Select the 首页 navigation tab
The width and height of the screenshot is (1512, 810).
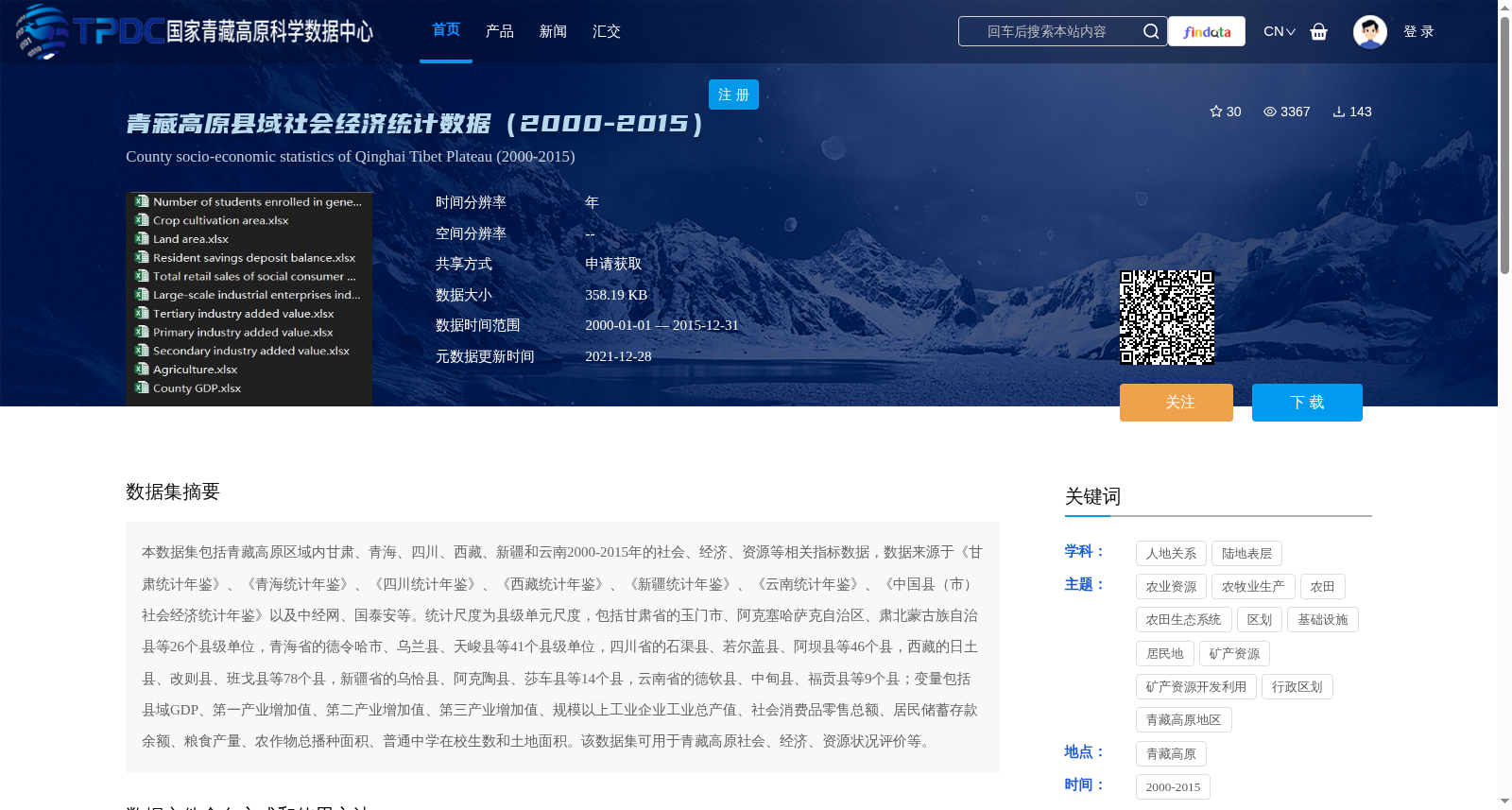pos(446,30)
